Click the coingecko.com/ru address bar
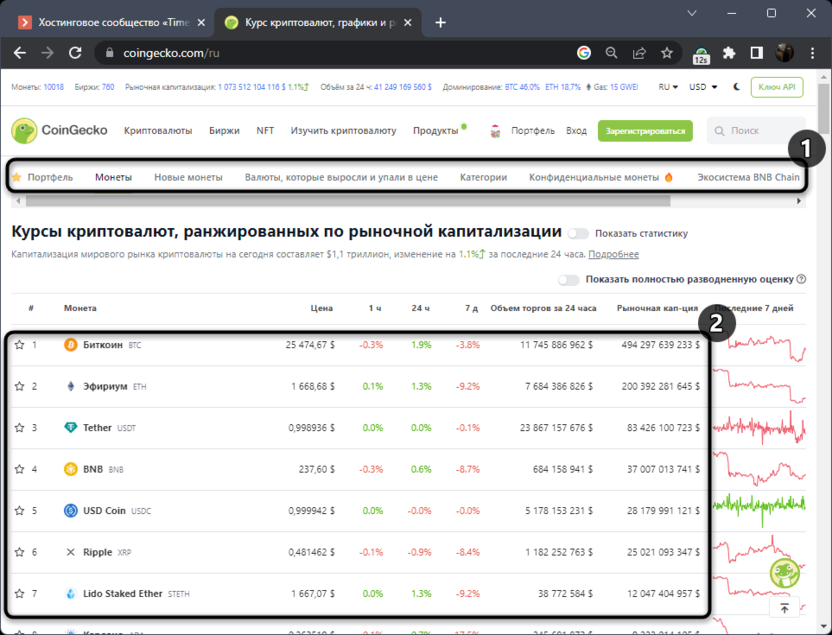The width and height of the screenshot is (832, 635). pos(340,53)
